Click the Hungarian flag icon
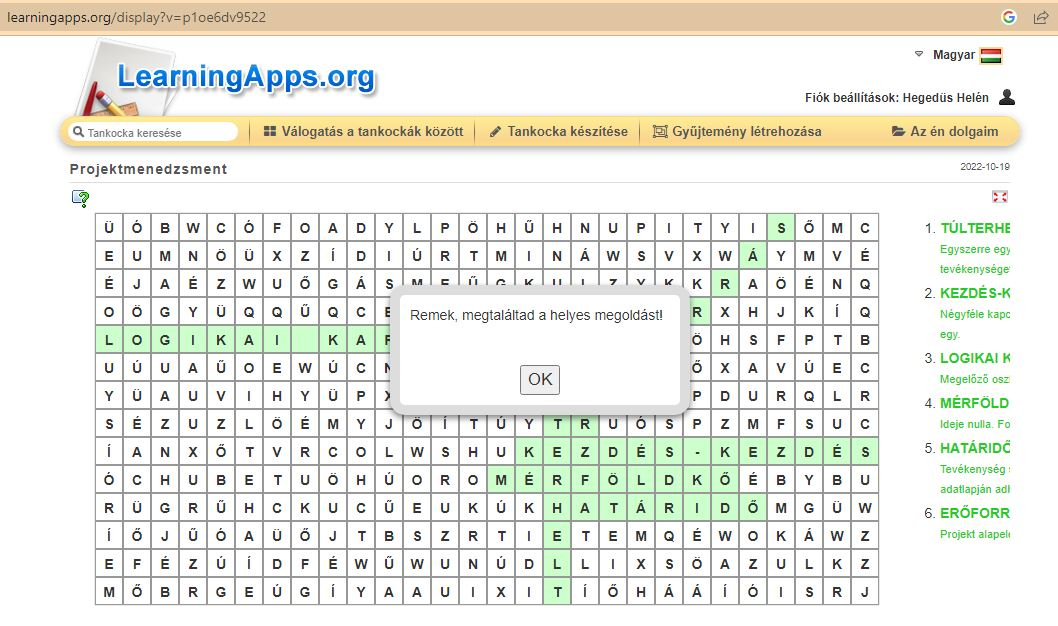Screen dimensions: 1058x626 coord(991,55)
